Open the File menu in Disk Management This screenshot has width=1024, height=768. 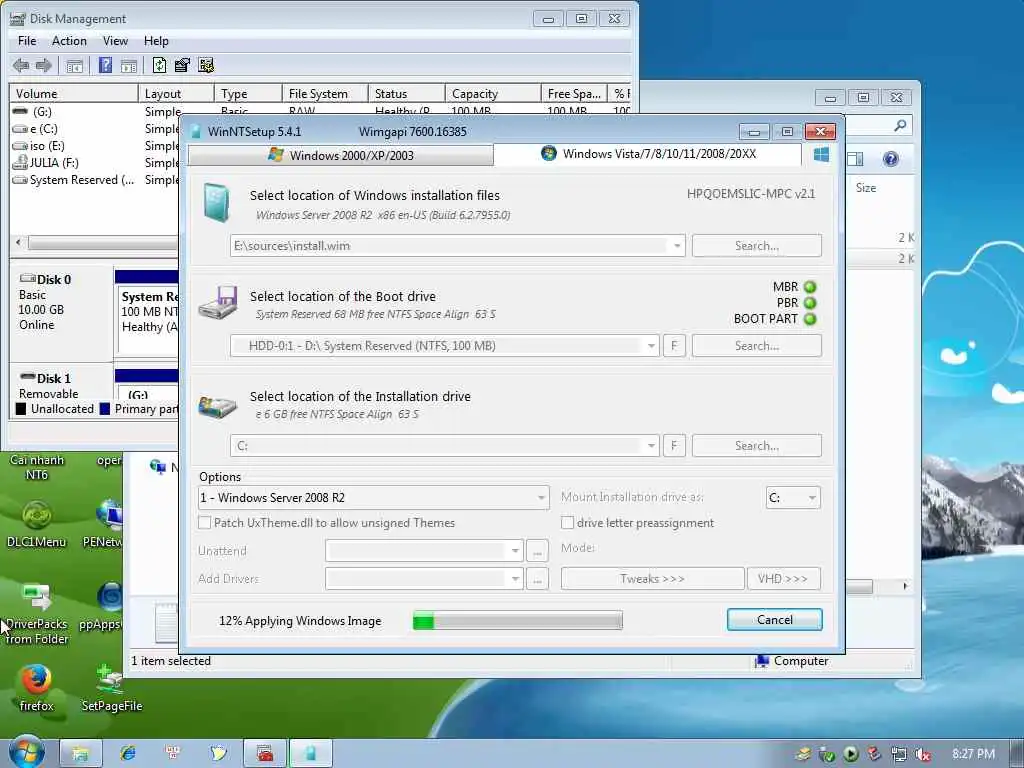[x=27, y=41]
